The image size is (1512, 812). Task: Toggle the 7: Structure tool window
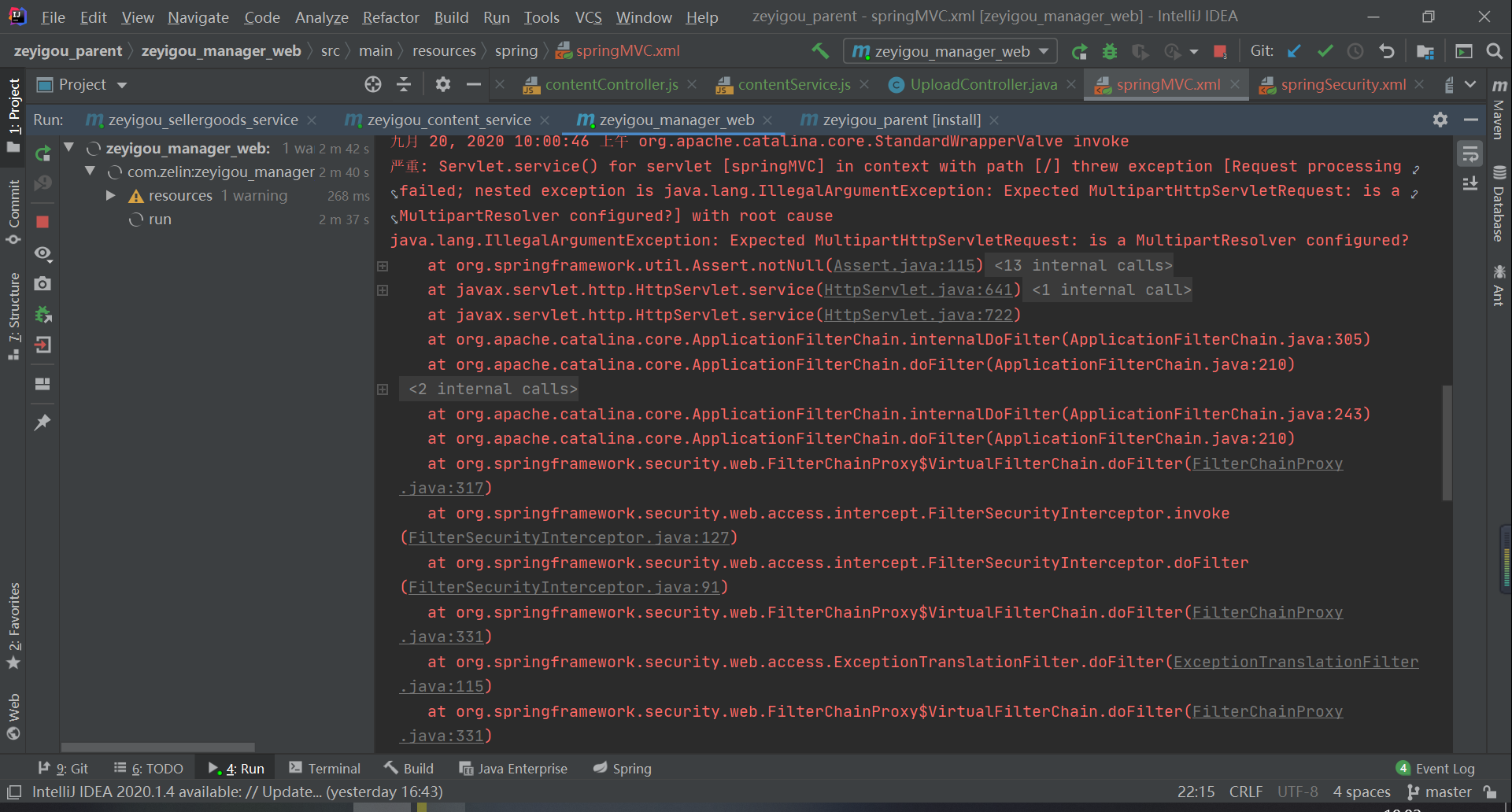(x=14, y=316)
